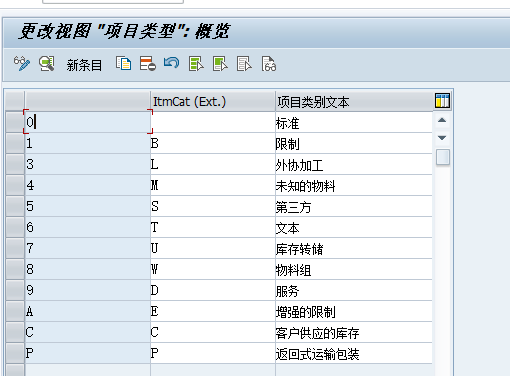Click the external category cell B

pyautogui.click(x=213, y=143)
